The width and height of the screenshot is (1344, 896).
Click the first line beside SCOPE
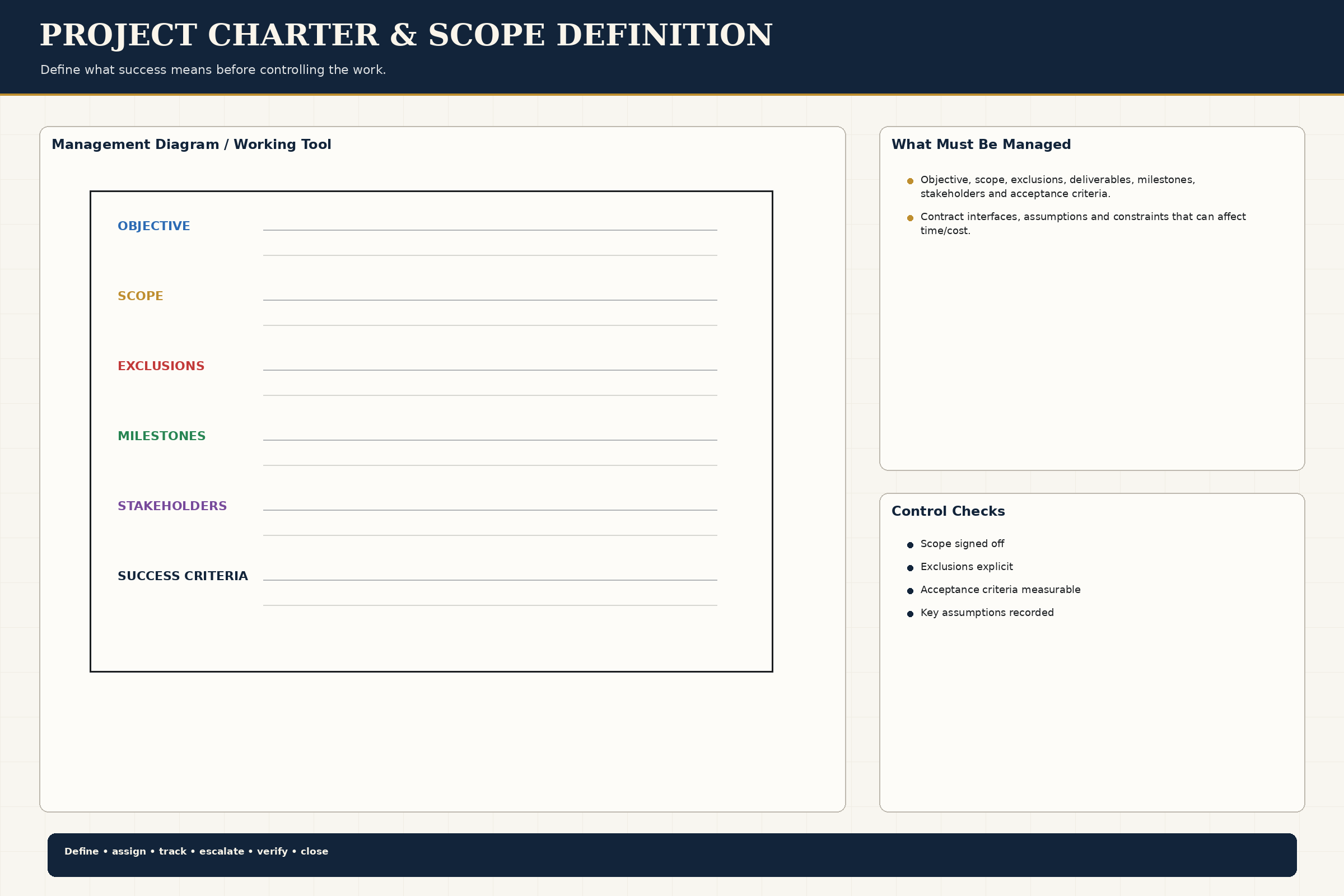click(x=491, y=300)
